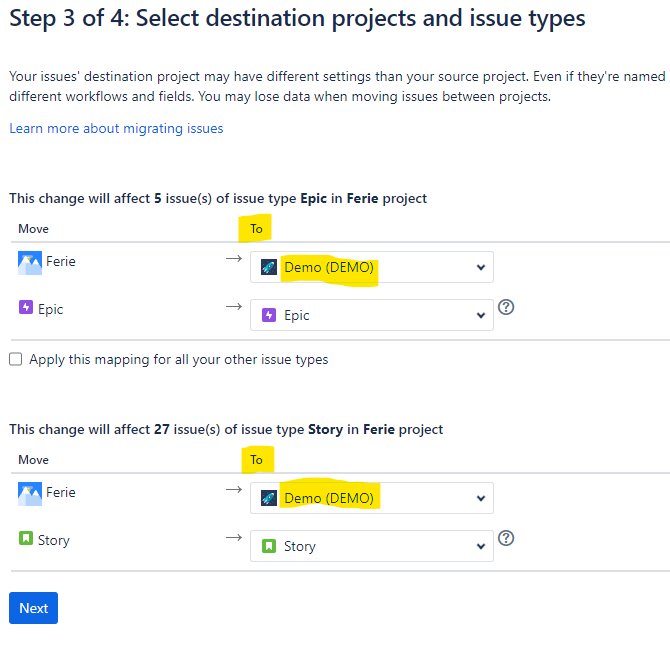
Task: Click Demo rocket icon in Story section dropdown
Action: tap(269, 498)
